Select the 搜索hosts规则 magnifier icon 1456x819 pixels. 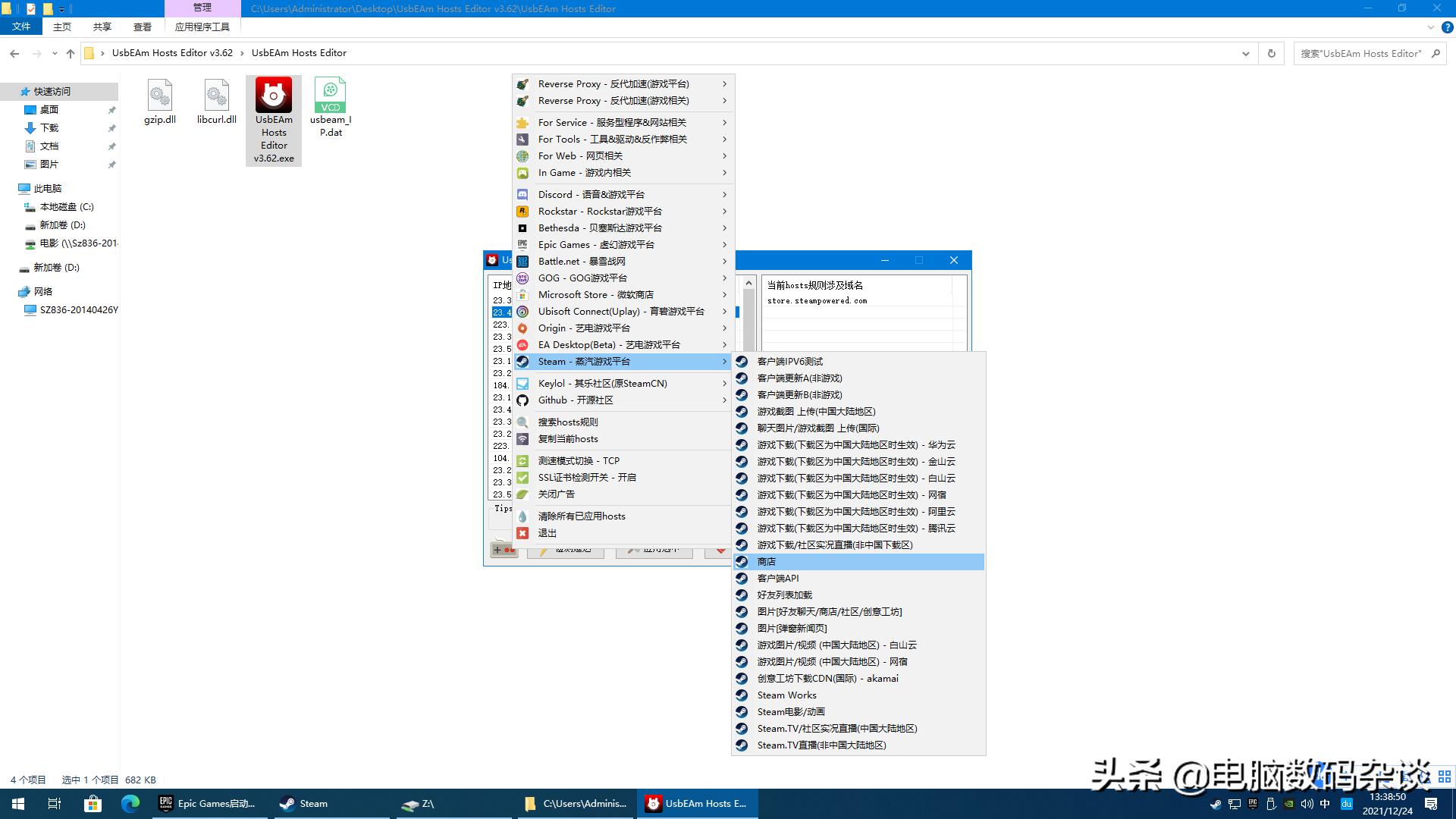tap(522, 422)
